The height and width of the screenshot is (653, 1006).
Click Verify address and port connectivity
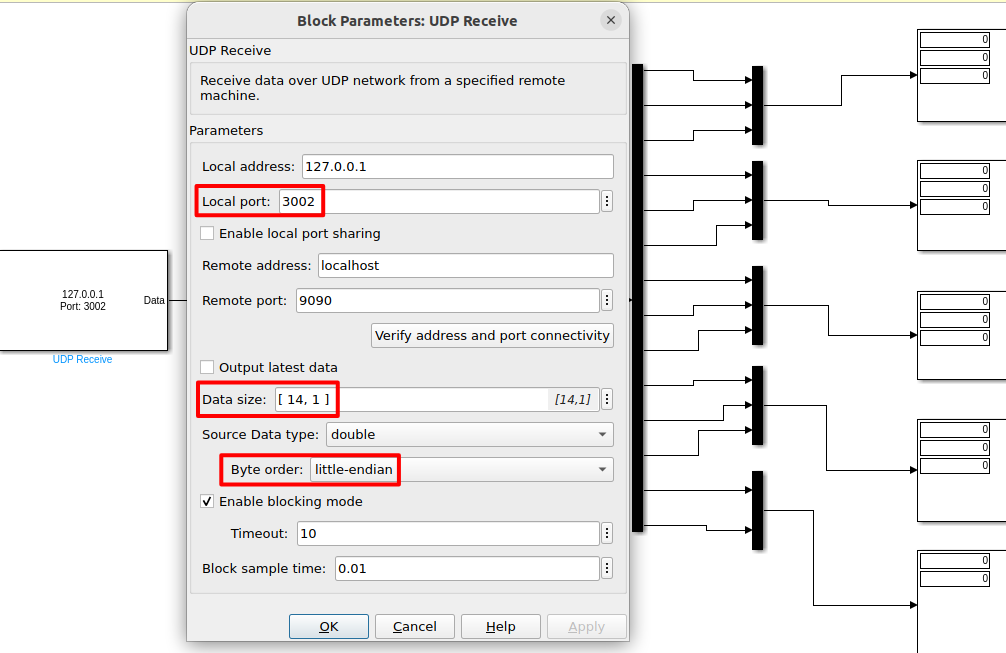click(x=492, y=336)
